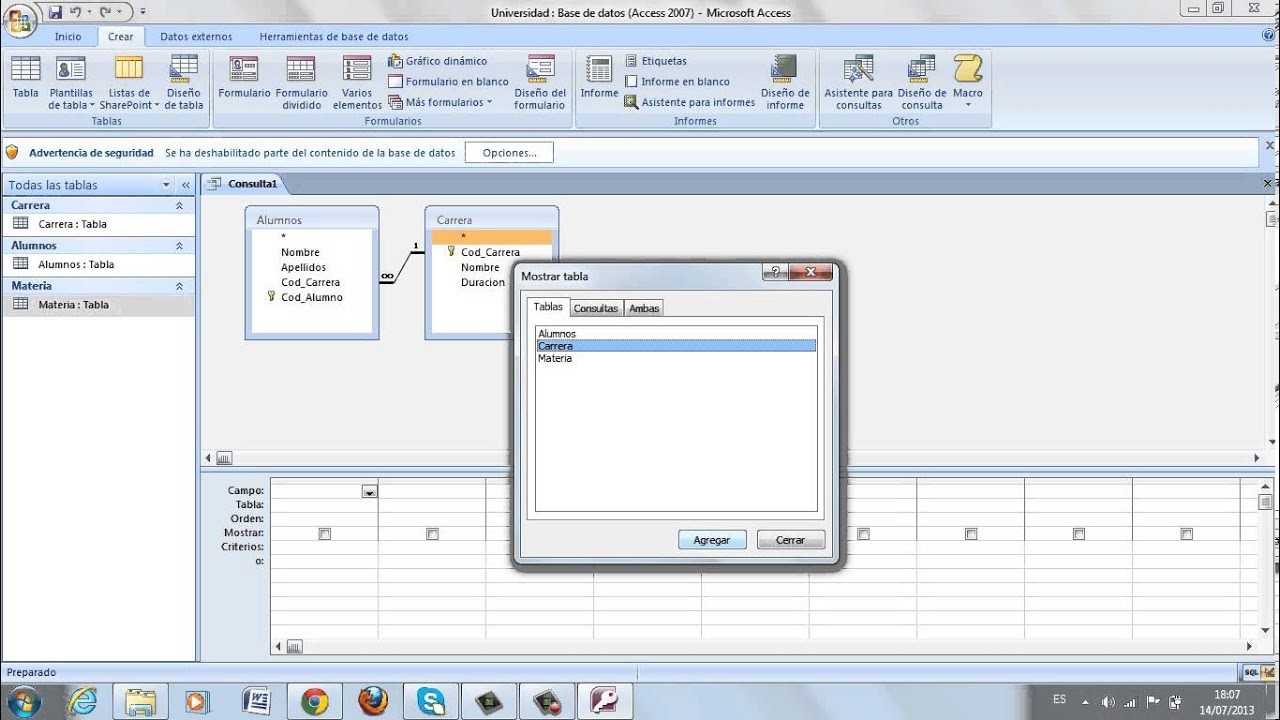Open Diseño de tabla
This screenshot has height=720, width=1280.
[184, 82]
